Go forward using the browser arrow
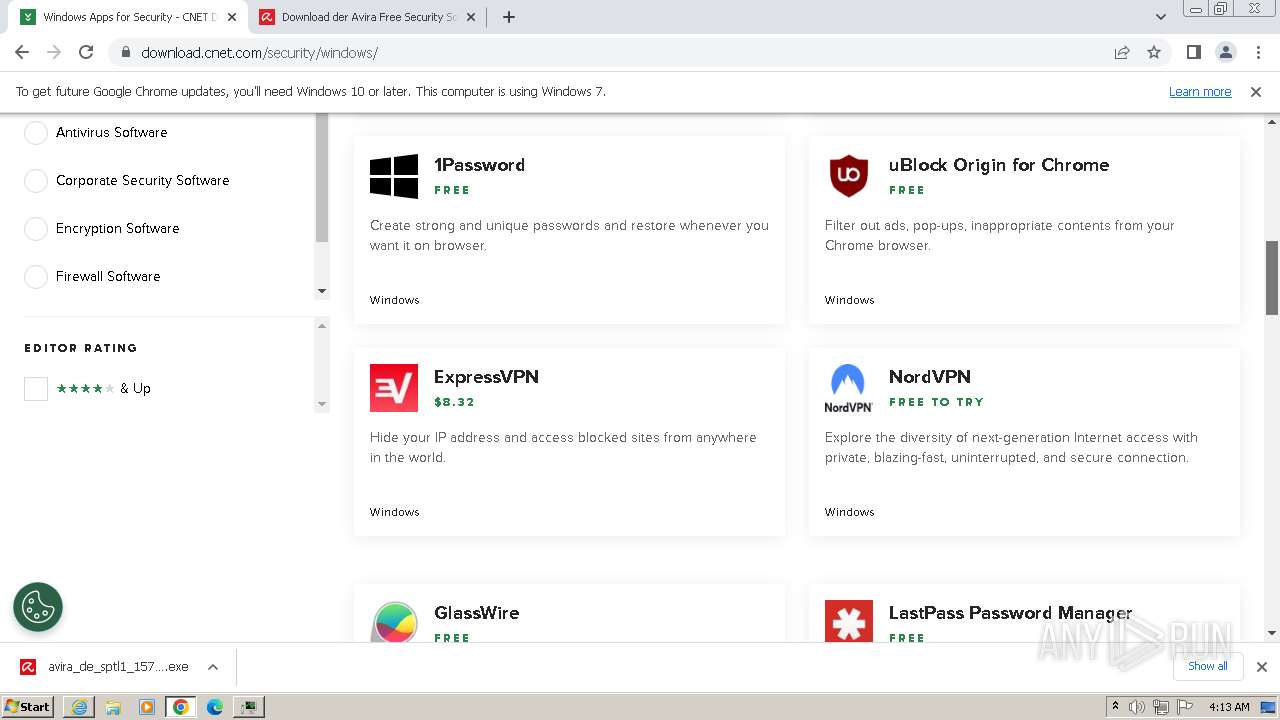Image resolution: width=1280 pixels, height=720 pixels. tap(54, 53)
